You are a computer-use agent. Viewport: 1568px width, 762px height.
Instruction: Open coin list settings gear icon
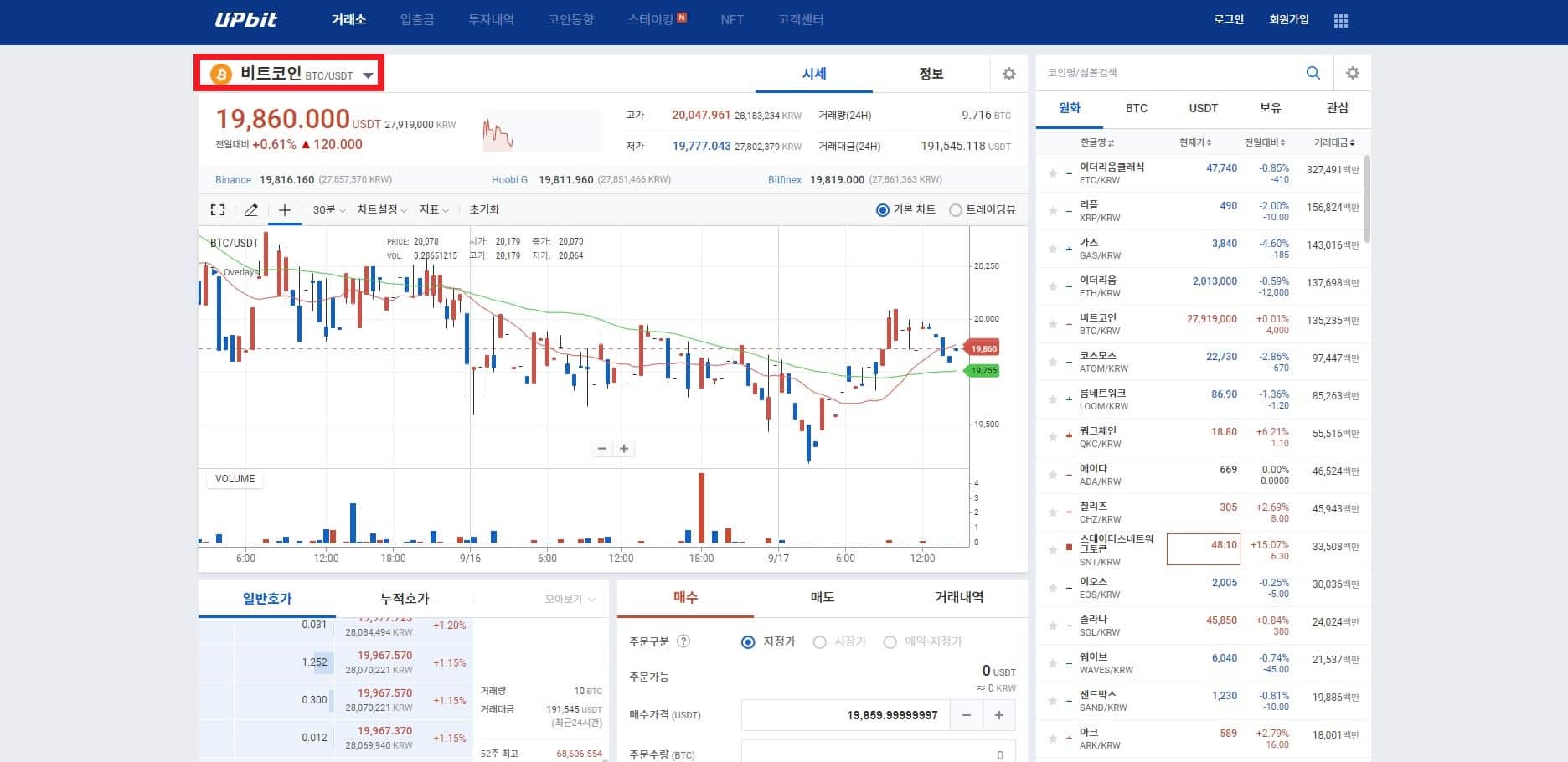click(x=1353, y=73)
